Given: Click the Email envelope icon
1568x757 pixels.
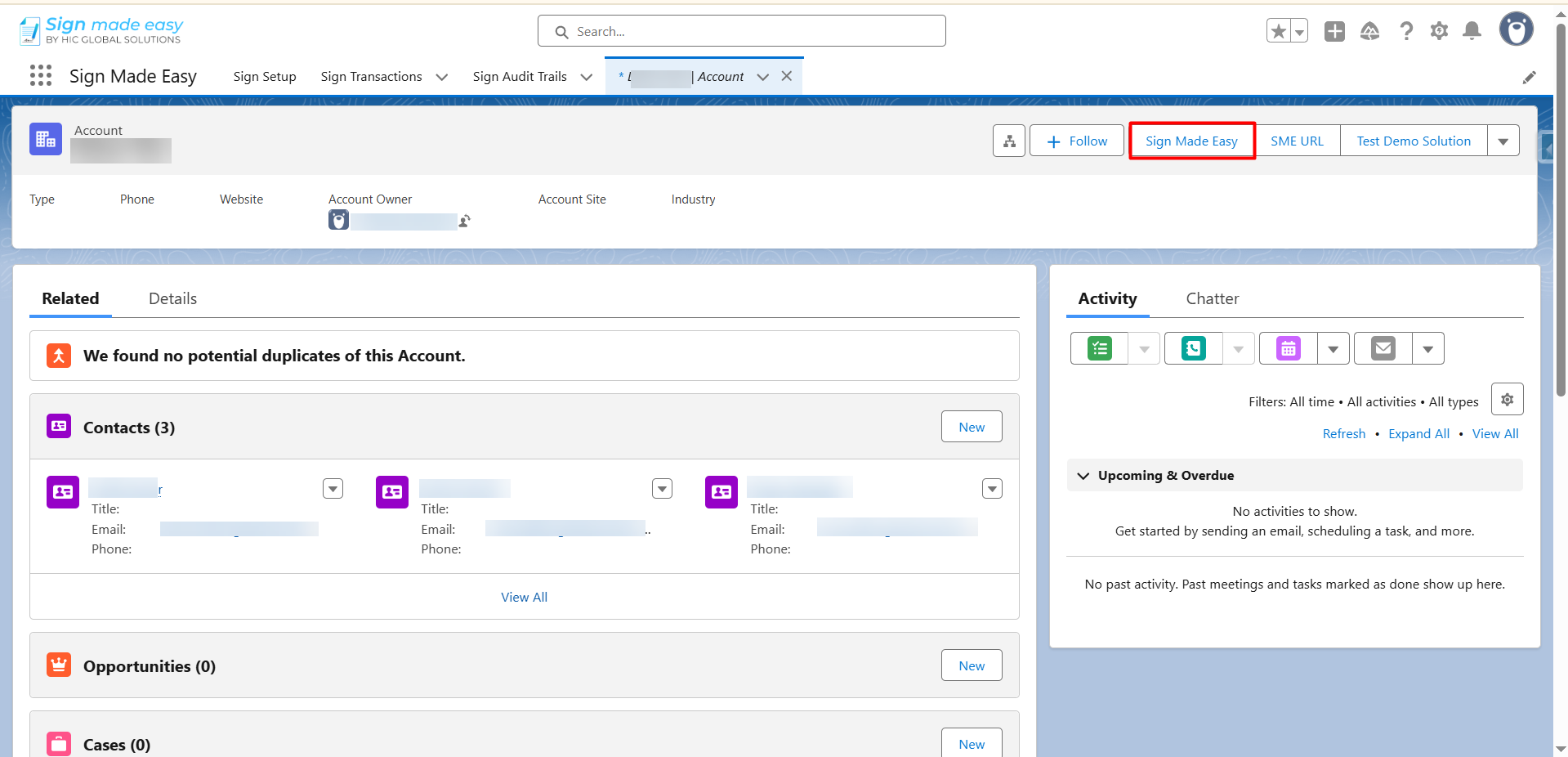Looking at the screenshot, I should point(1383,349).
